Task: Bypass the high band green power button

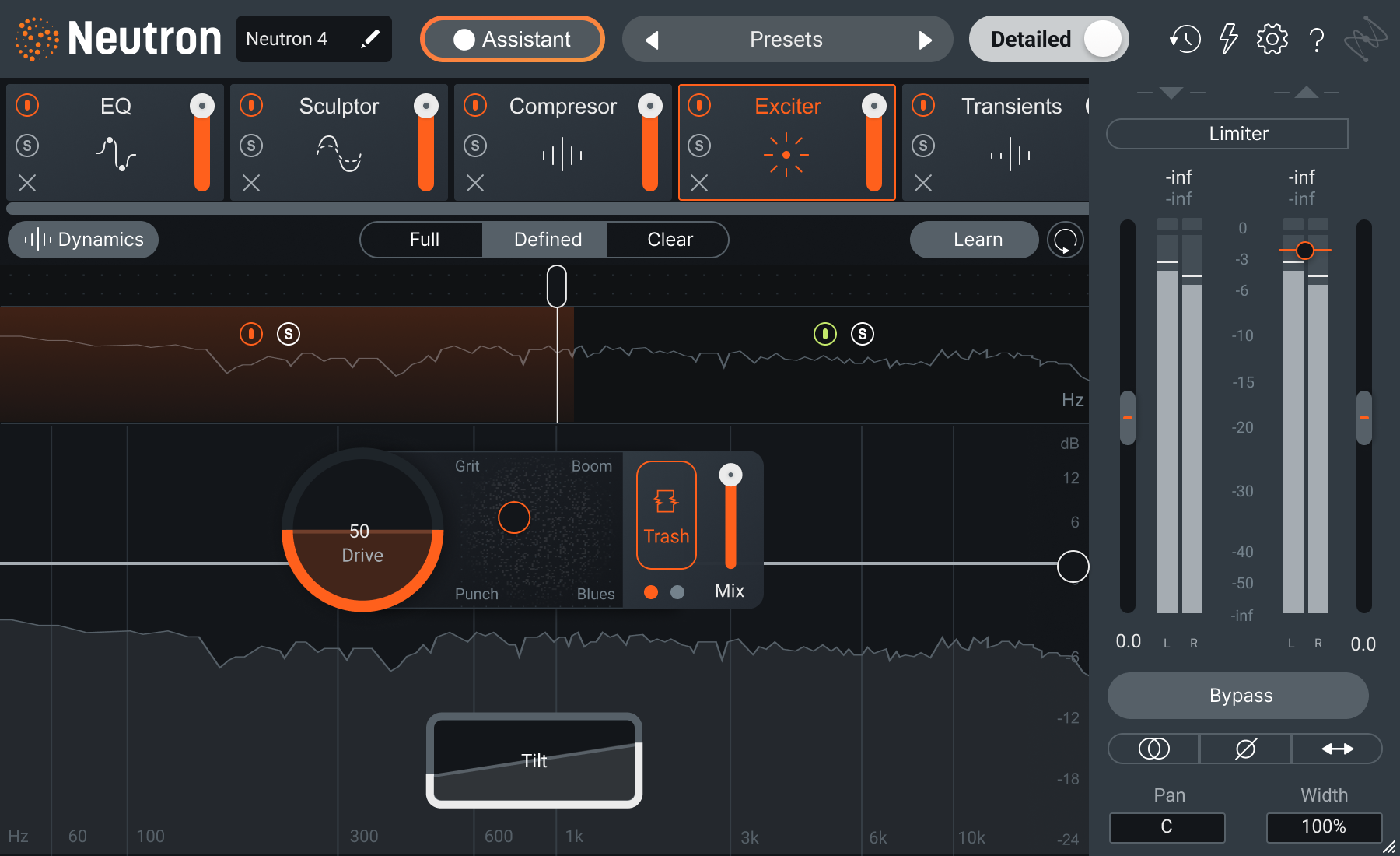Action: pyautogui.click(x=824, y=334)
